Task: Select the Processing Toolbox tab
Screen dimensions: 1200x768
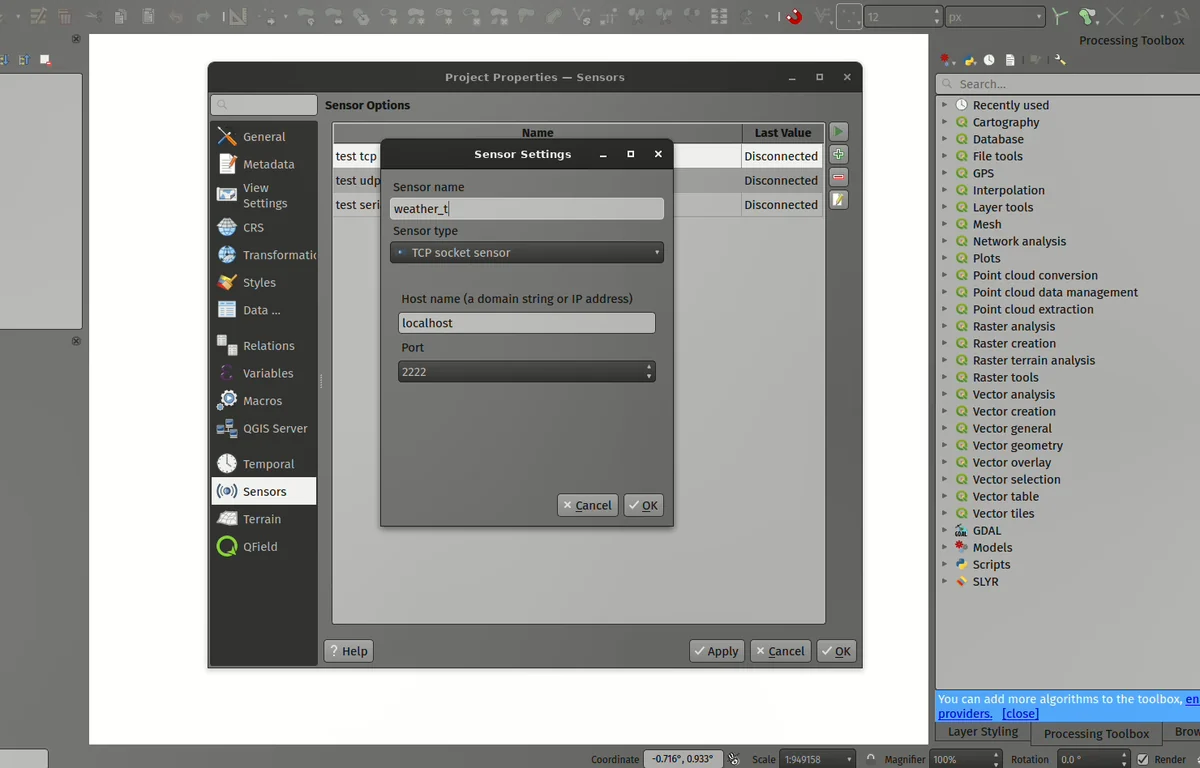Action: pyautogui.click(x=1096, y=733)
